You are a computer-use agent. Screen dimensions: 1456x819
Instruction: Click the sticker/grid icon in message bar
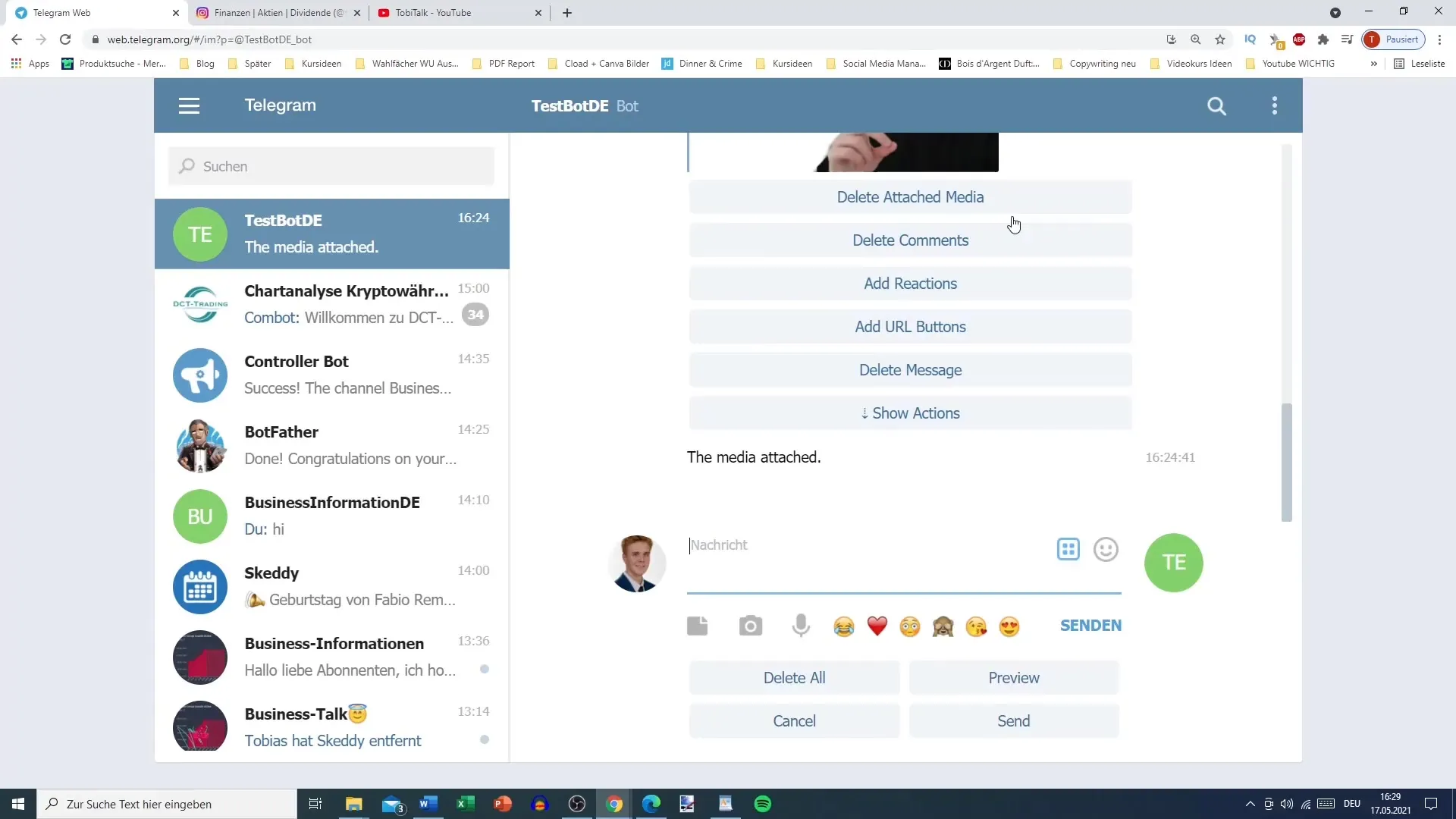point(1068,549)
